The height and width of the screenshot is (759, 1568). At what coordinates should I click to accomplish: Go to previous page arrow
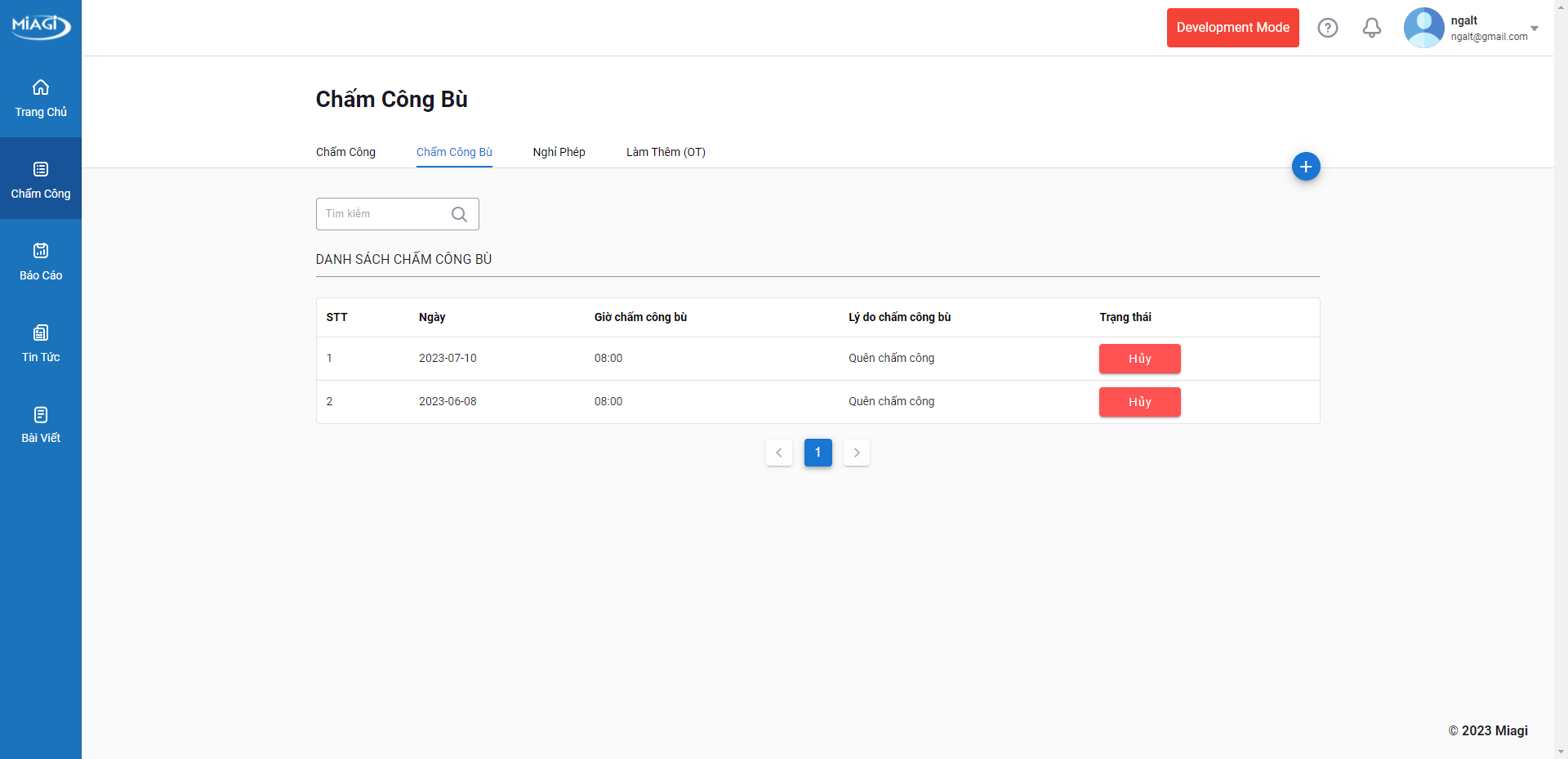point(779,453)
